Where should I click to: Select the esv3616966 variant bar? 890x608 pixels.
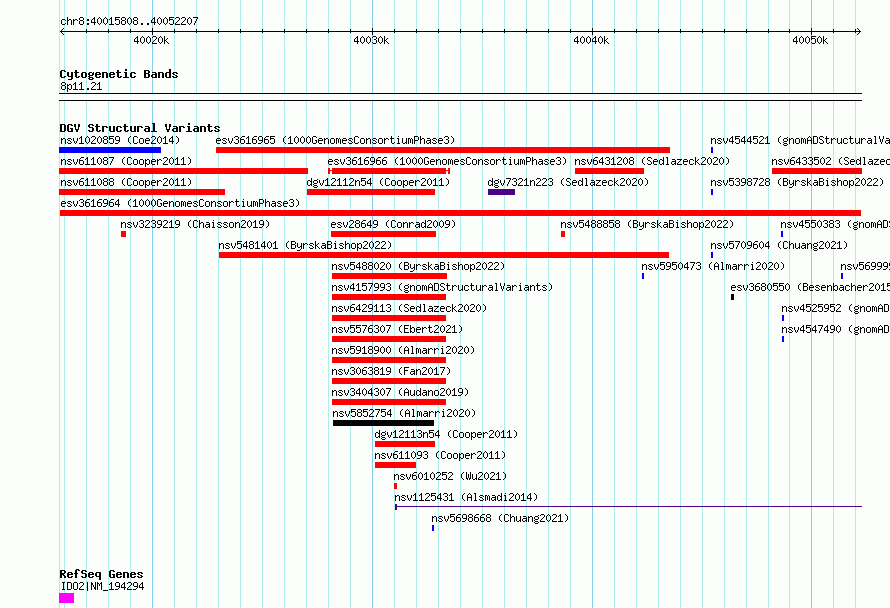pyautogui.click(x=389, y=171)
